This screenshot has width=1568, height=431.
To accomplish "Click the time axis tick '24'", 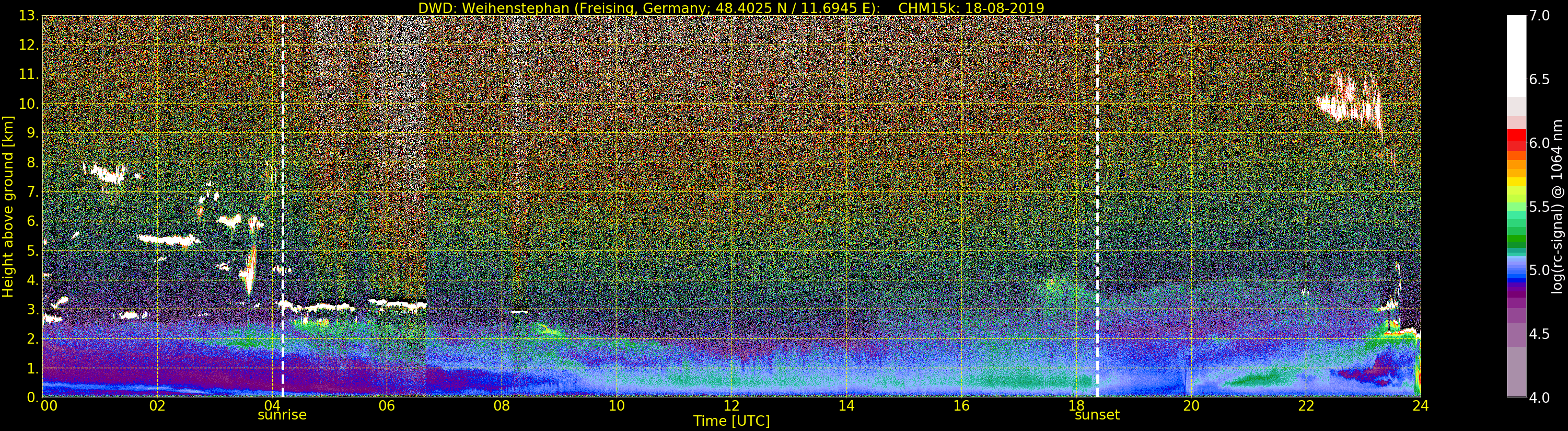I will click(1420, 405).
